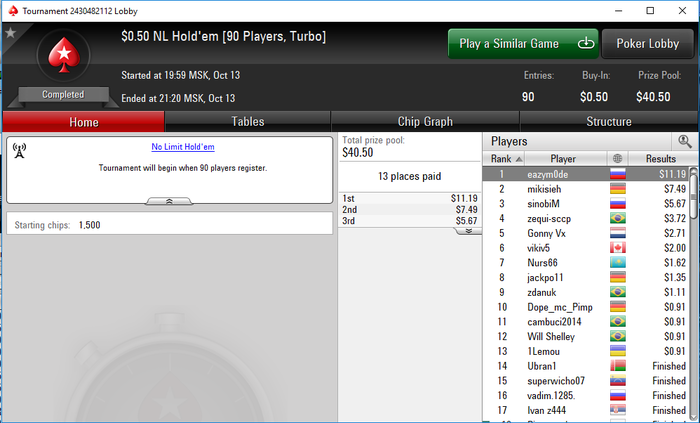Sort players by Rank column
Viewport: 700px width, 423px height.
tap(504, 159)
